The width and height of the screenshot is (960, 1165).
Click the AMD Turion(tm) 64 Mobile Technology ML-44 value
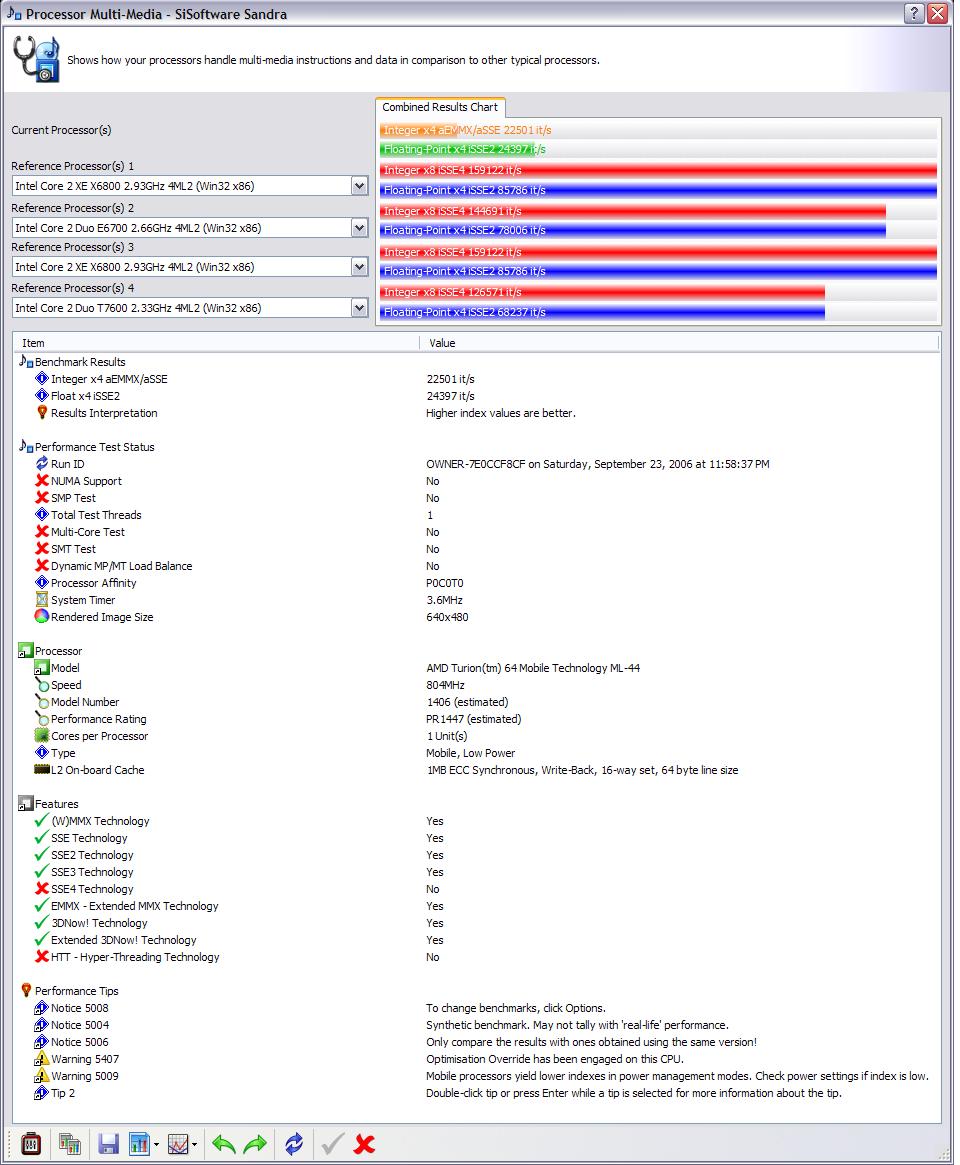pos(533,668)
